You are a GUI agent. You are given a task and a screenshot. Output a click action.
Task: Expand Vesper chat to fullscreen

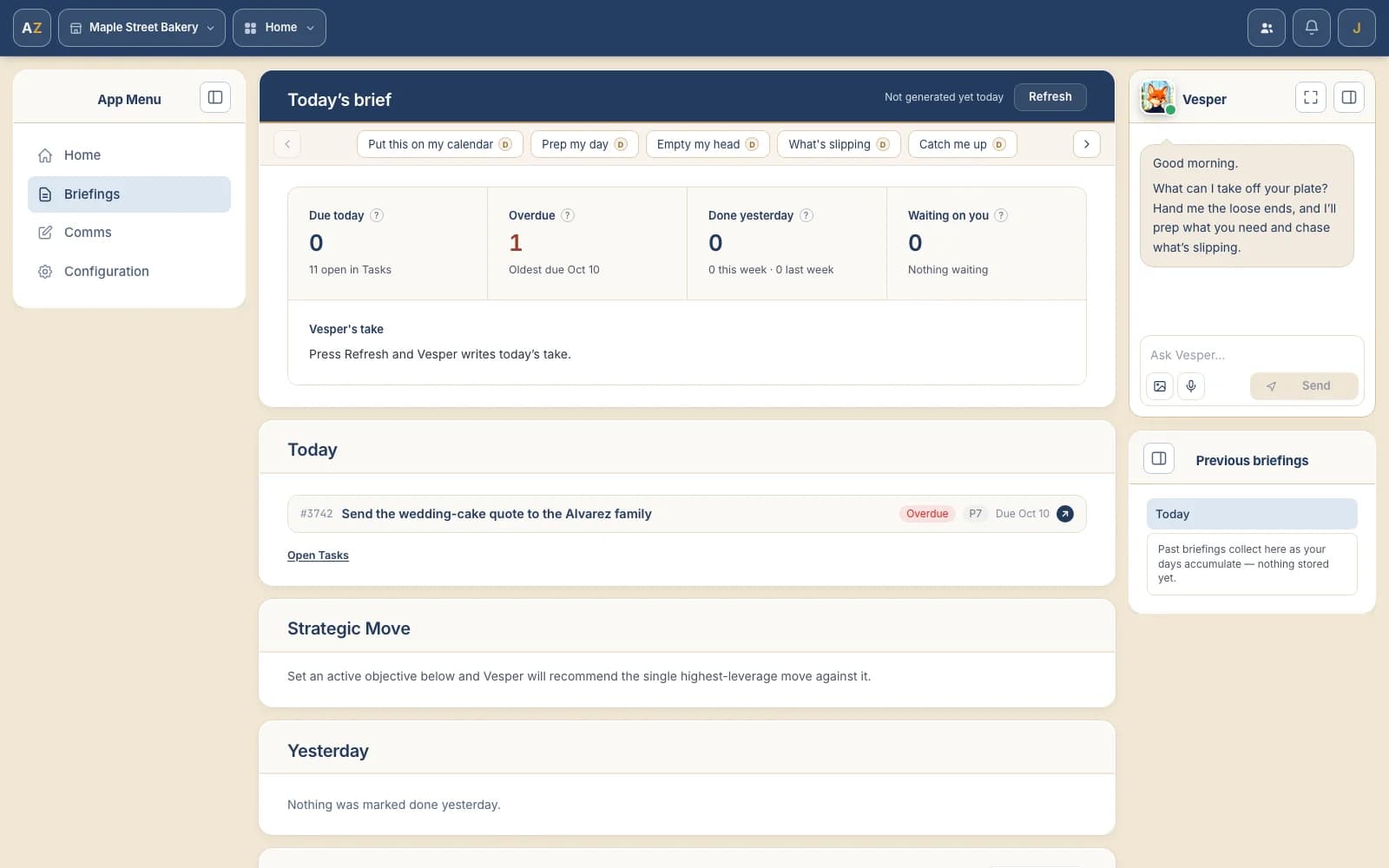pyautogui.click(x=1311, y=97)
